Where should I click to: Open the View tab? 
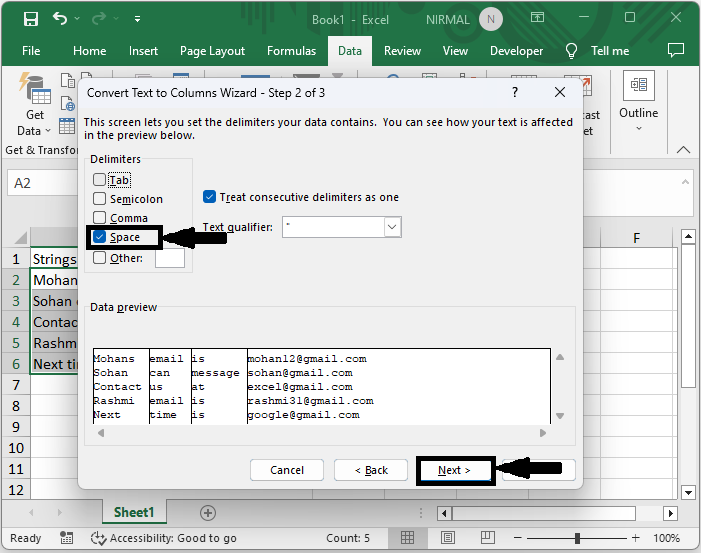click(455, 51)
